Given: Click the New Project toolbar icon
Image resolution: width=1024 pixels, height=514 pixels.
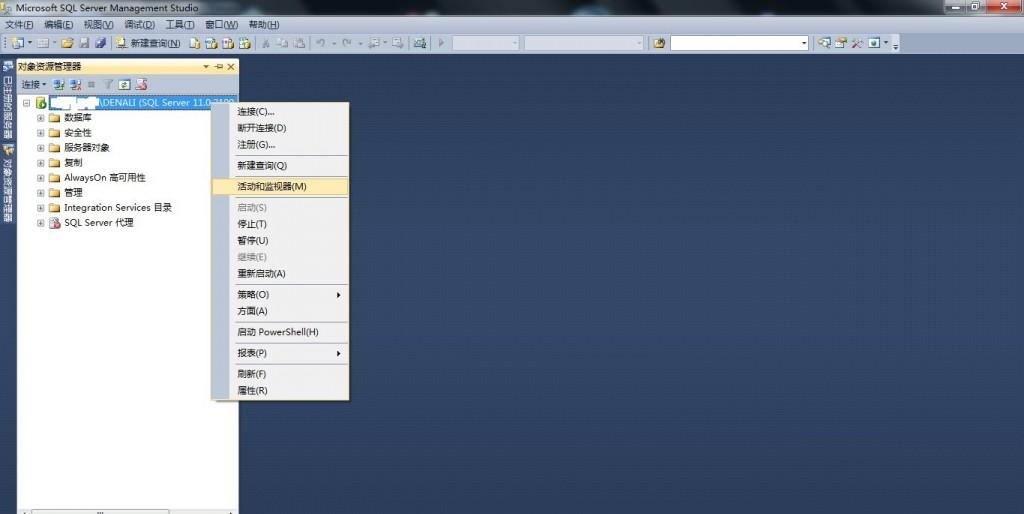Looking at the screenshot, I should tap(18, 43).
